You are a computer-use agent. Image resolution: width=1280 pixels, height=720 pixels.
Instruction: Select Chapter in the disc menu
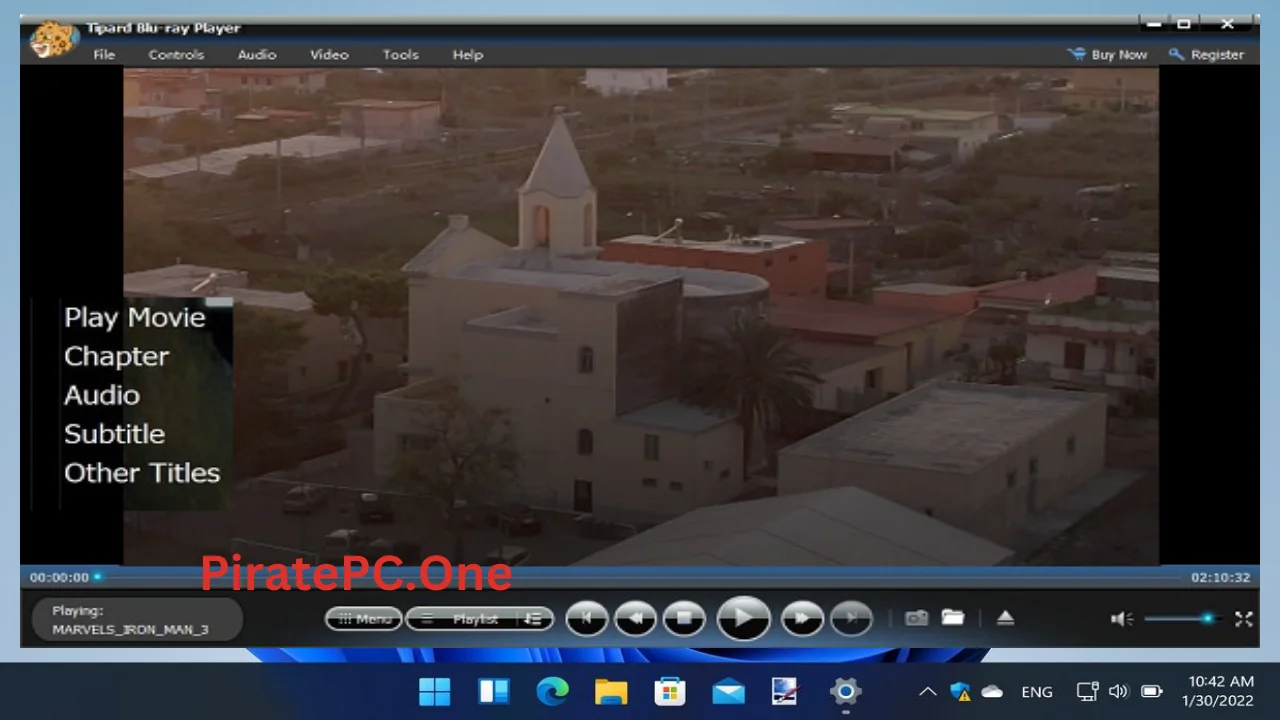click(x=117, y=356)
